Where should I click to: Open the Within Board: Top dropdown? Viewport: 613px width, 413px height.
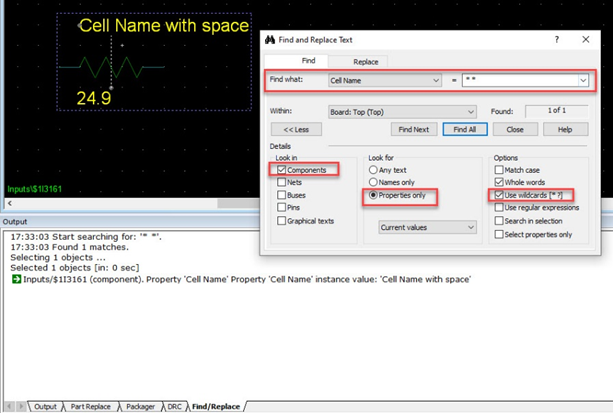coord(402,112)
